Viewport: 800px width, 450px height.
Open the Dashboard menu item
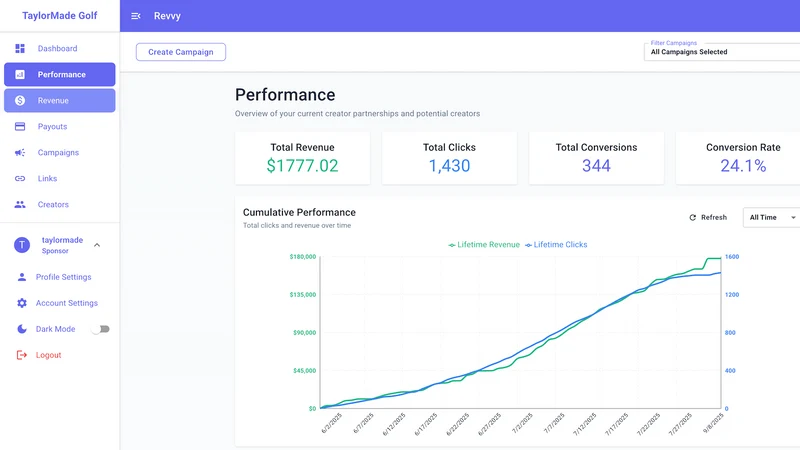point(60,48)
